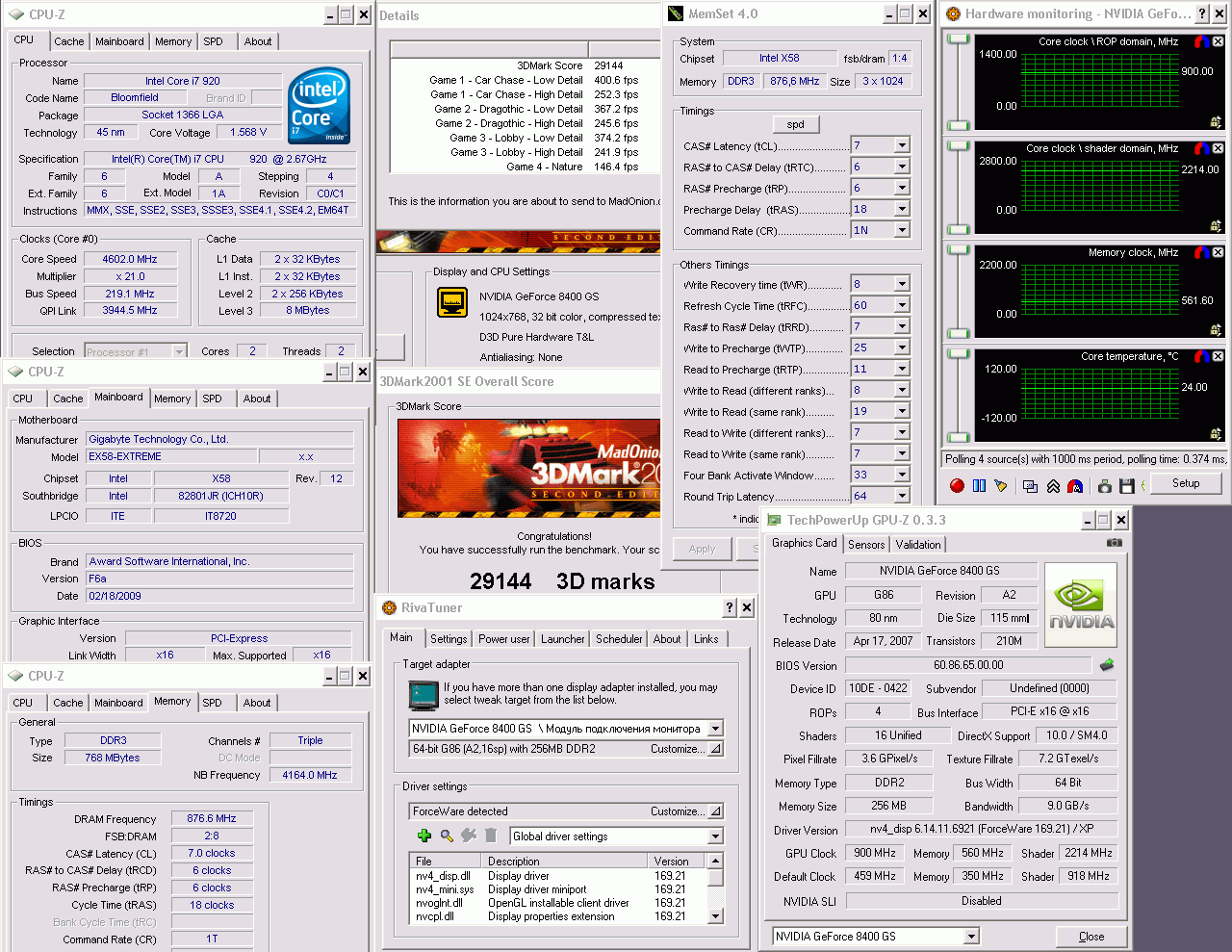1232x952 pixels.
Task: Open the Sensors tab in GPU-Z
Action: coord(866,545)
